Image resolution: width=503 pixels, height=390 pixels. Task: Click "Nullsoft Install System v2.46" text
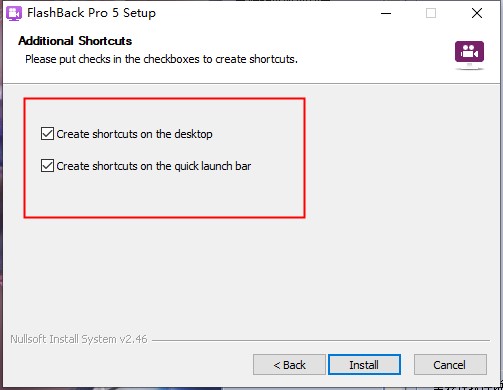click(x=79, y=339)
